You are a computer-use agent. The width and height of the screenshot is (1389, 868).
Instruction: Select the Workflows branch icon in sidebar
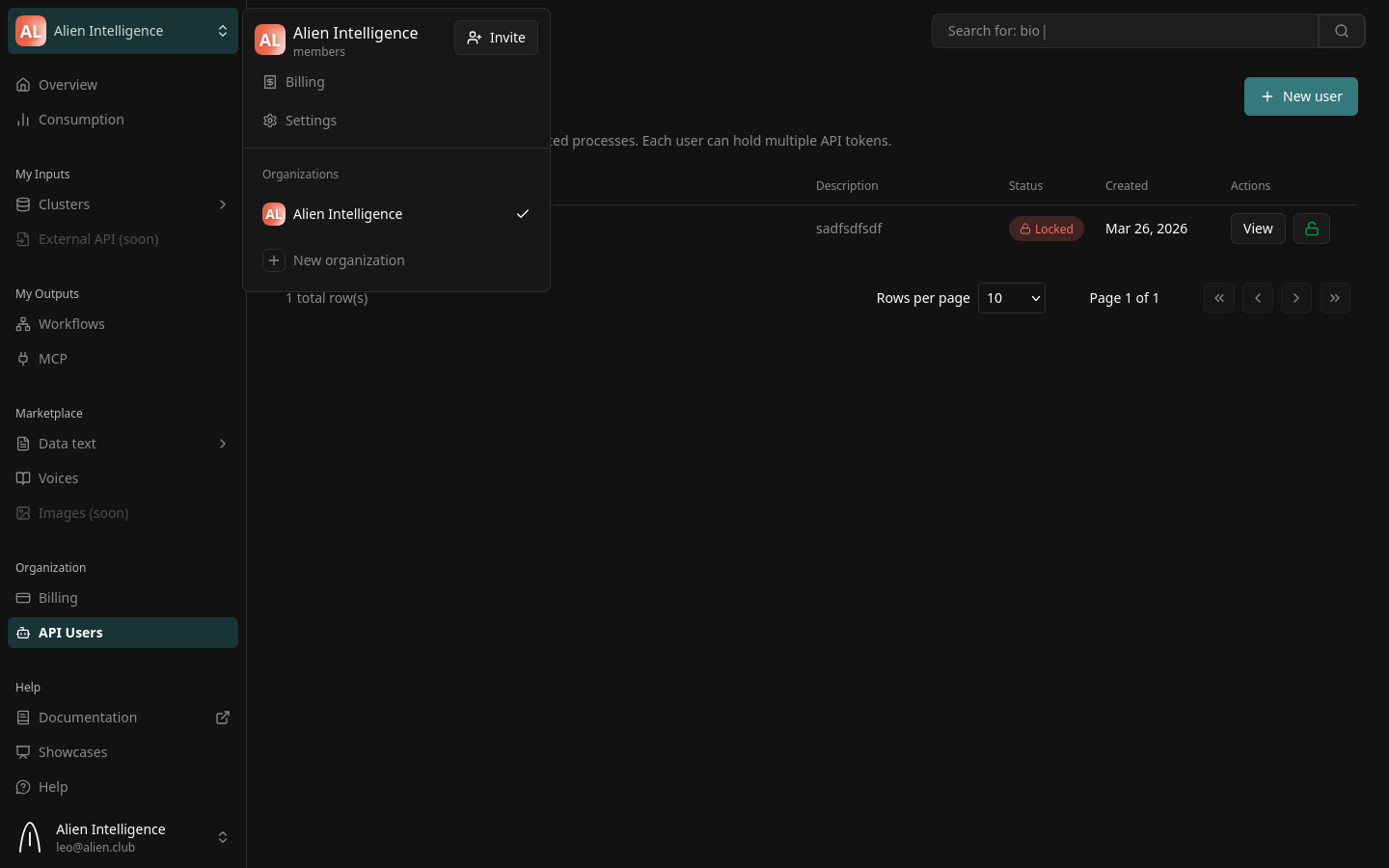23,323
